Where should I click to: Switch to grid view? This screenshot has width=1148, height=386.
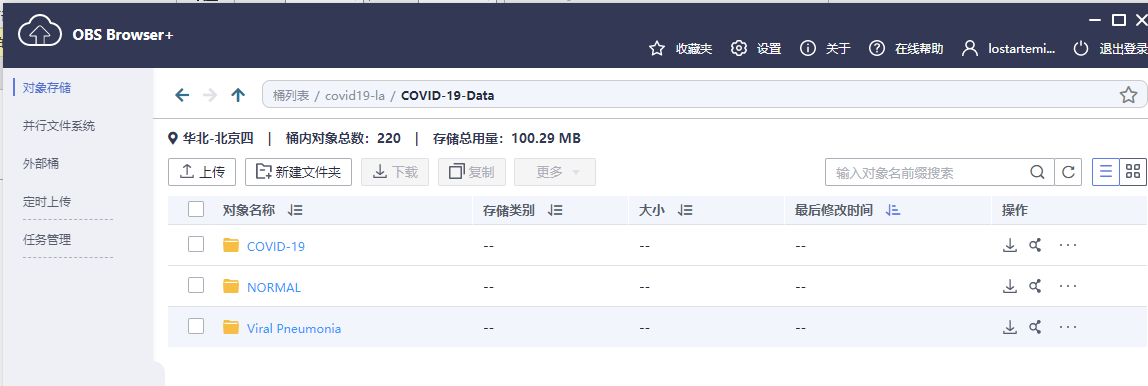pyautogui.click(x=1133, y=172)
